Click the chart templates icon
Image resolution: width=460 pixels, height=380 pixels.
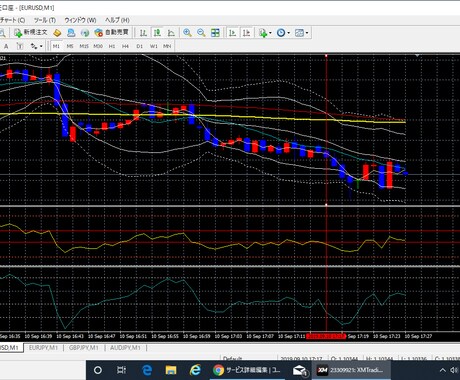(x=299, y=33)
